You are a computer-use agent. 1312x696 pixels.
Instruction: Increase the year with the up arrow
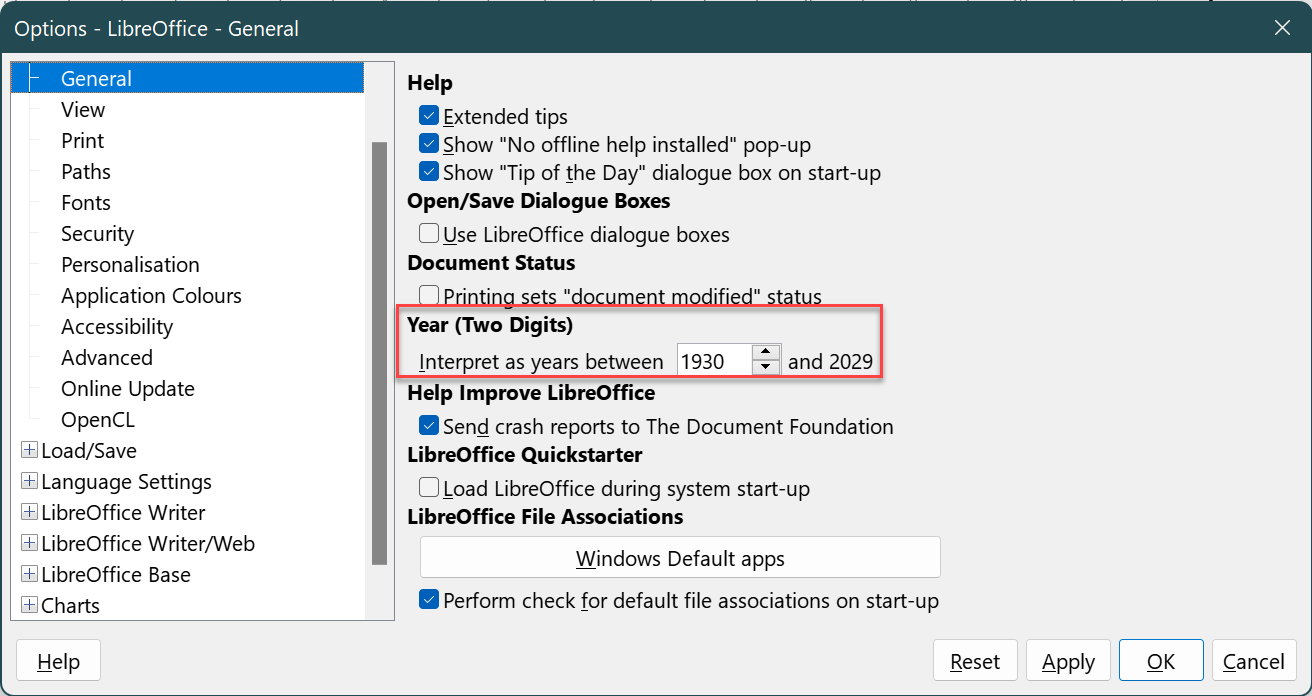[766, 352]
